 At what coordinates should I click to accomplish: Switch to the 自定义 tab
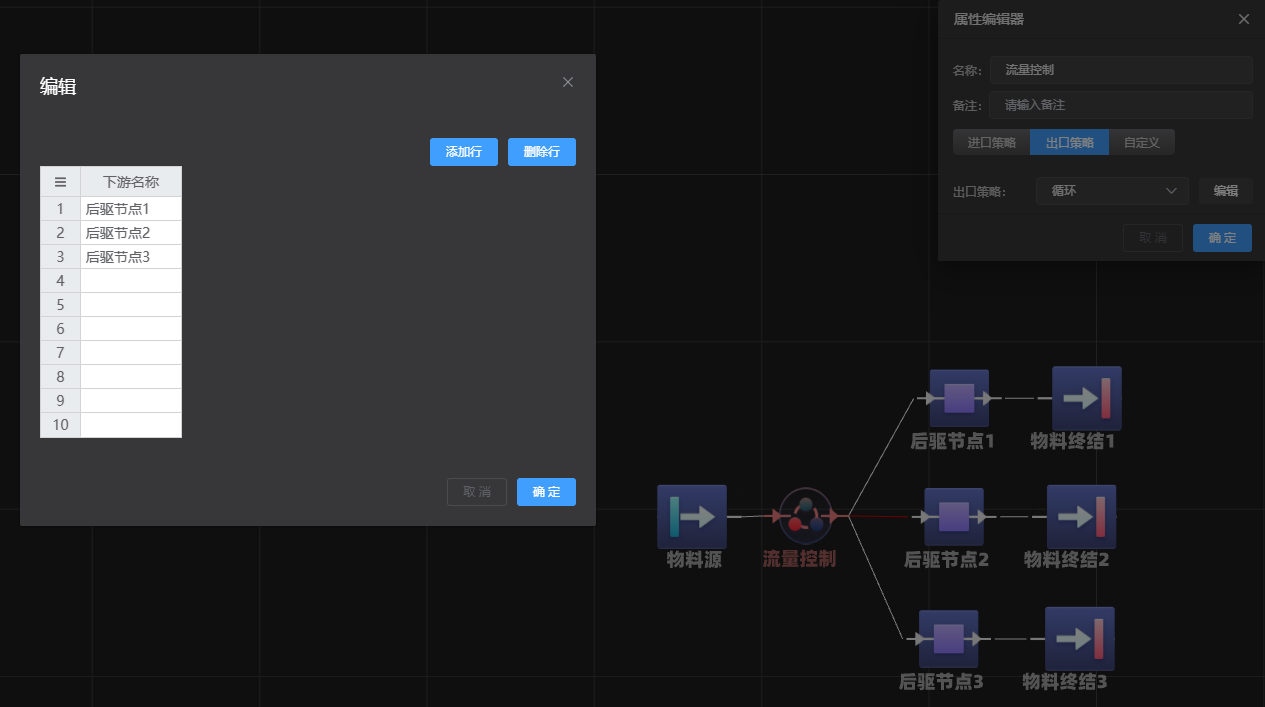[1141, 143]
